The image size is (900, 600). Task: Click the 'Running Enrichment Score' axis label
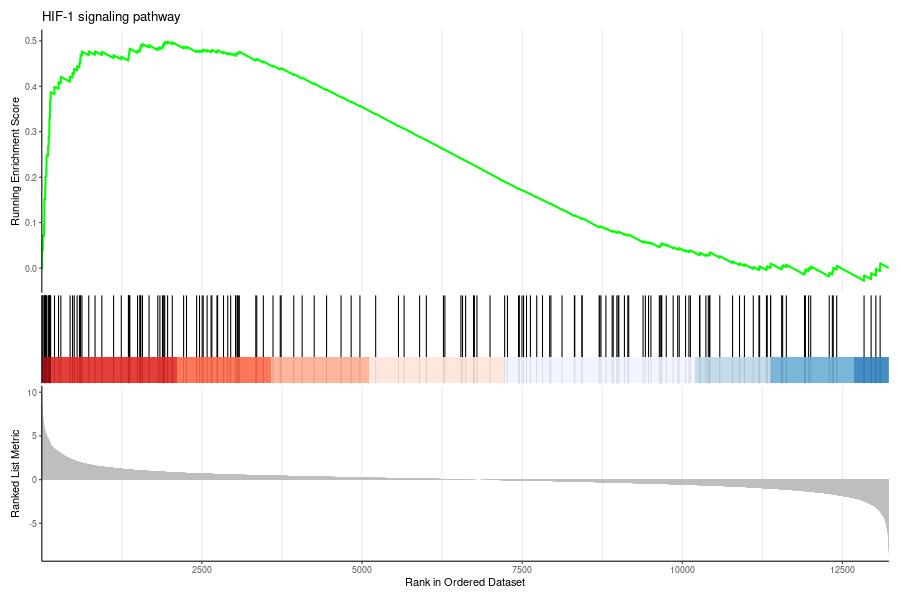[15, 161]
